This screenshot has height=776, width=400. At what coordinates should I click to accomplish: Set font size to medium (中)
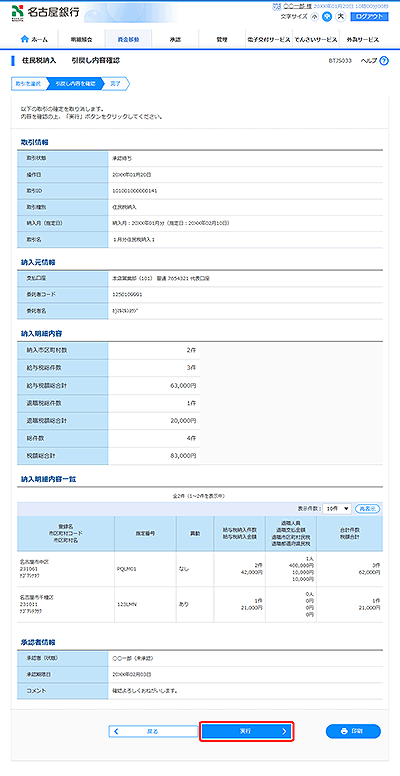coord(327,16)
